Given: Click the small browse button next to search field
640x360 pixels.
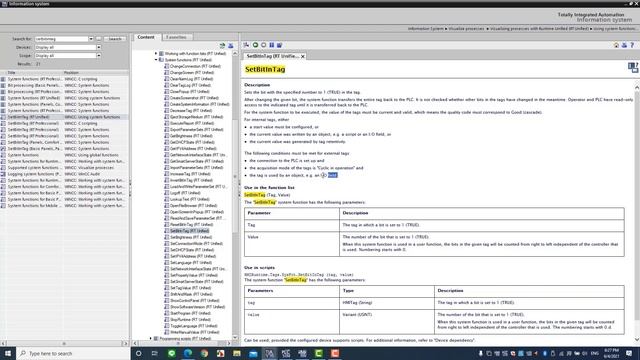Looking at the screenshot, I should (98, 39).
